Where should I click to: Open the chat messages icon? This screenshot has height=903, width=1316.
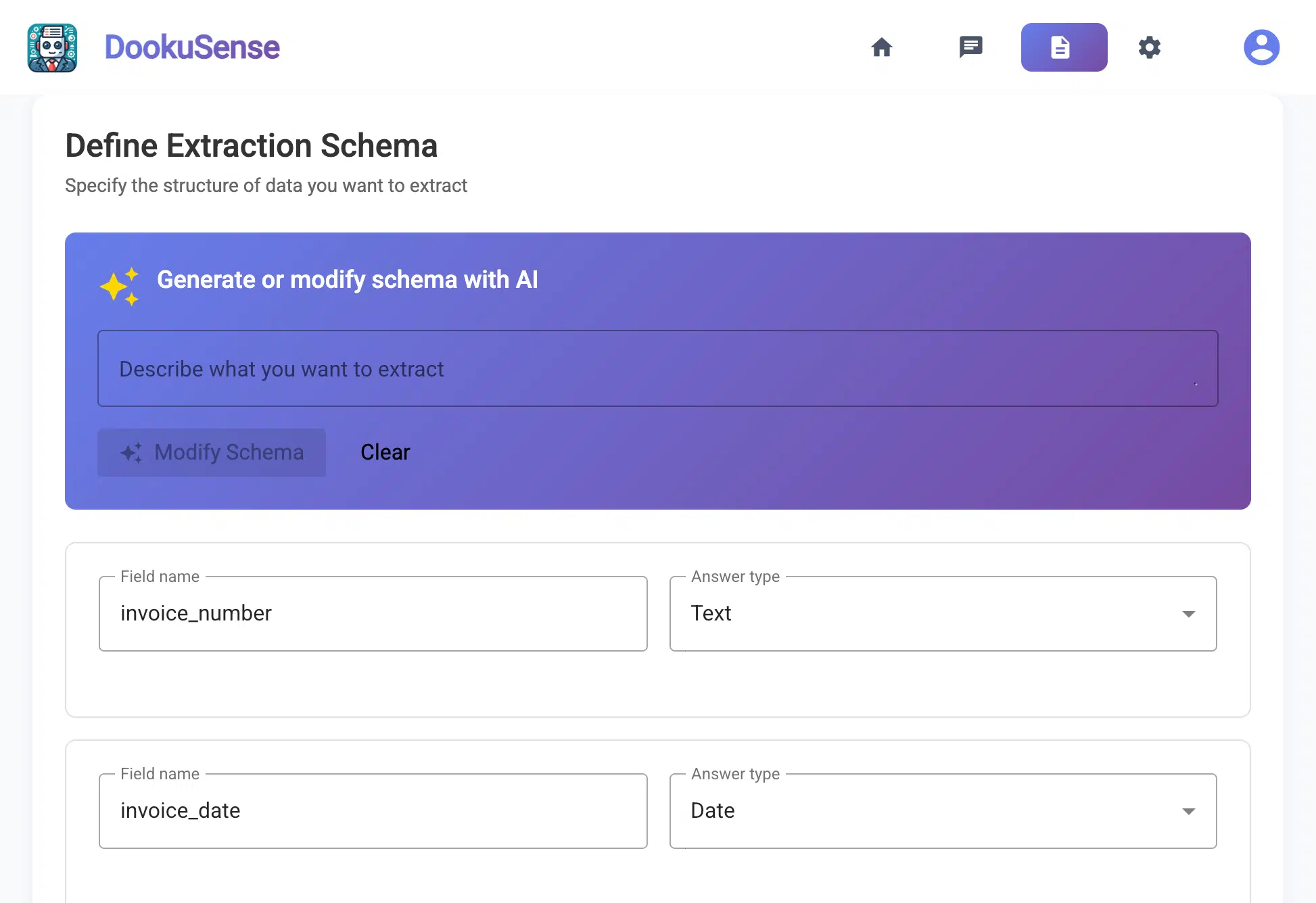pyautogui.click(x=970, y=47)
